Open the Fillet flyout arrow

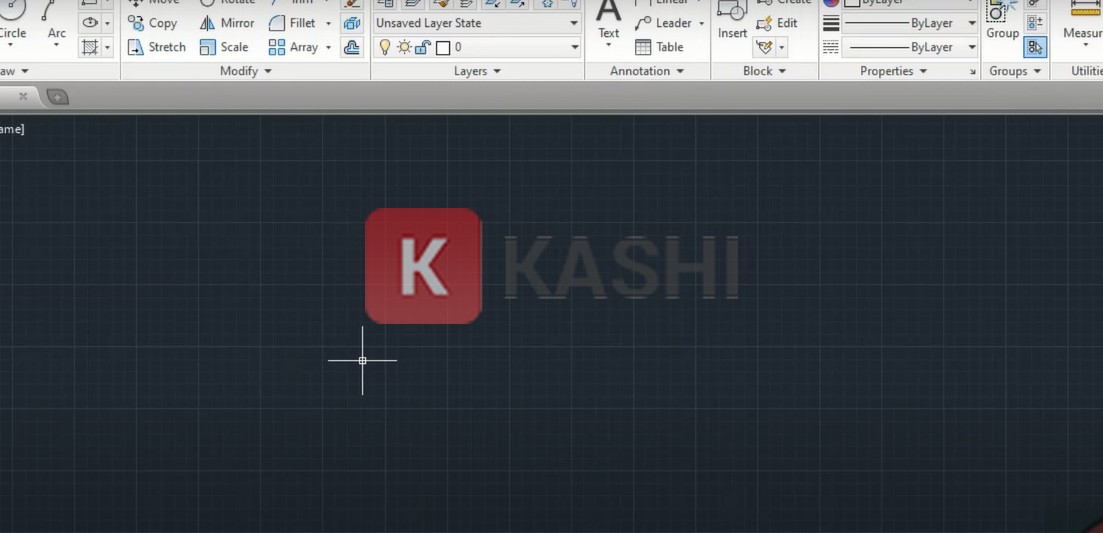click(x=328, y=23)
